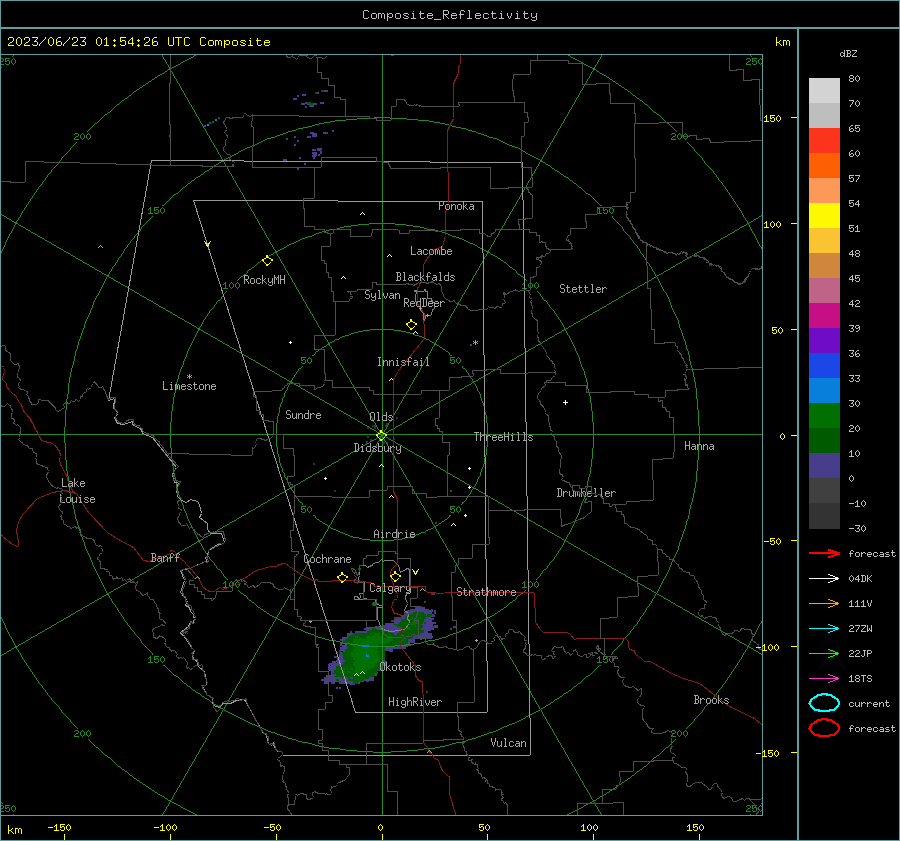Click the RockyMH label
The height and width of the screenshot is (841, 900).
(264, 280)
